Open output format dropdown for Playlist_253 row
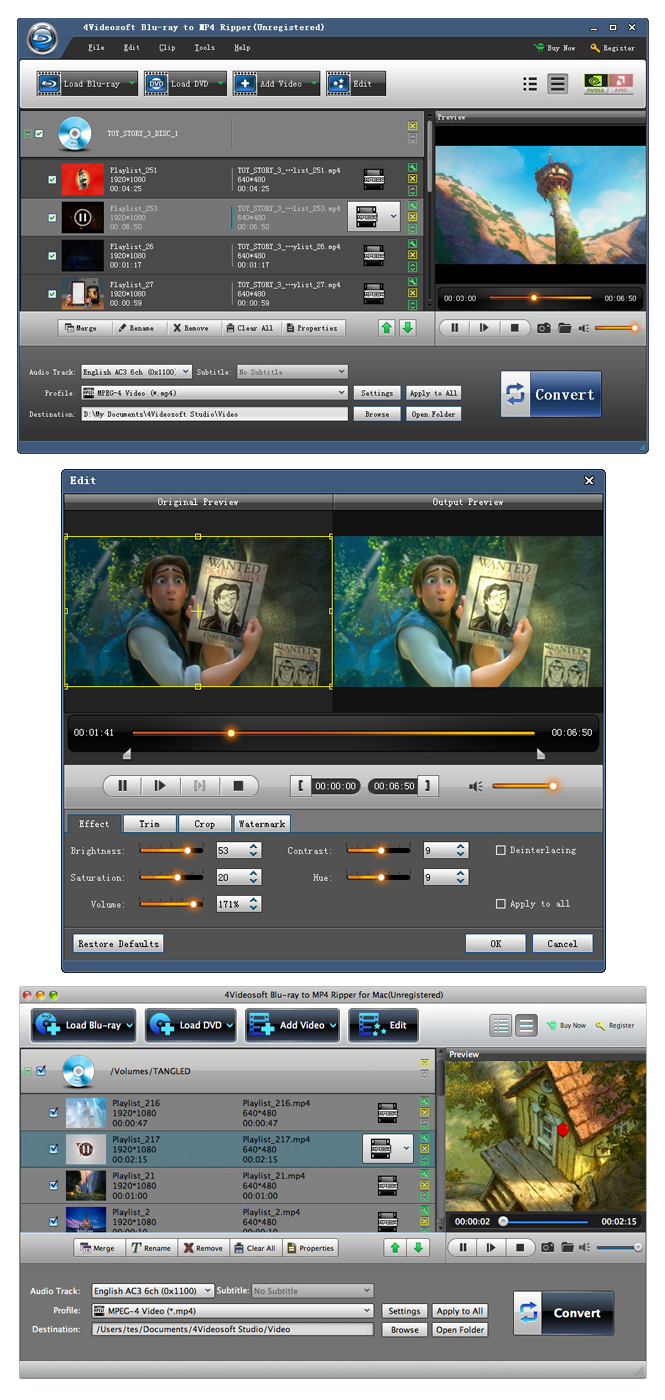This screenshot has height=1400, width=665. pos(392,216)
